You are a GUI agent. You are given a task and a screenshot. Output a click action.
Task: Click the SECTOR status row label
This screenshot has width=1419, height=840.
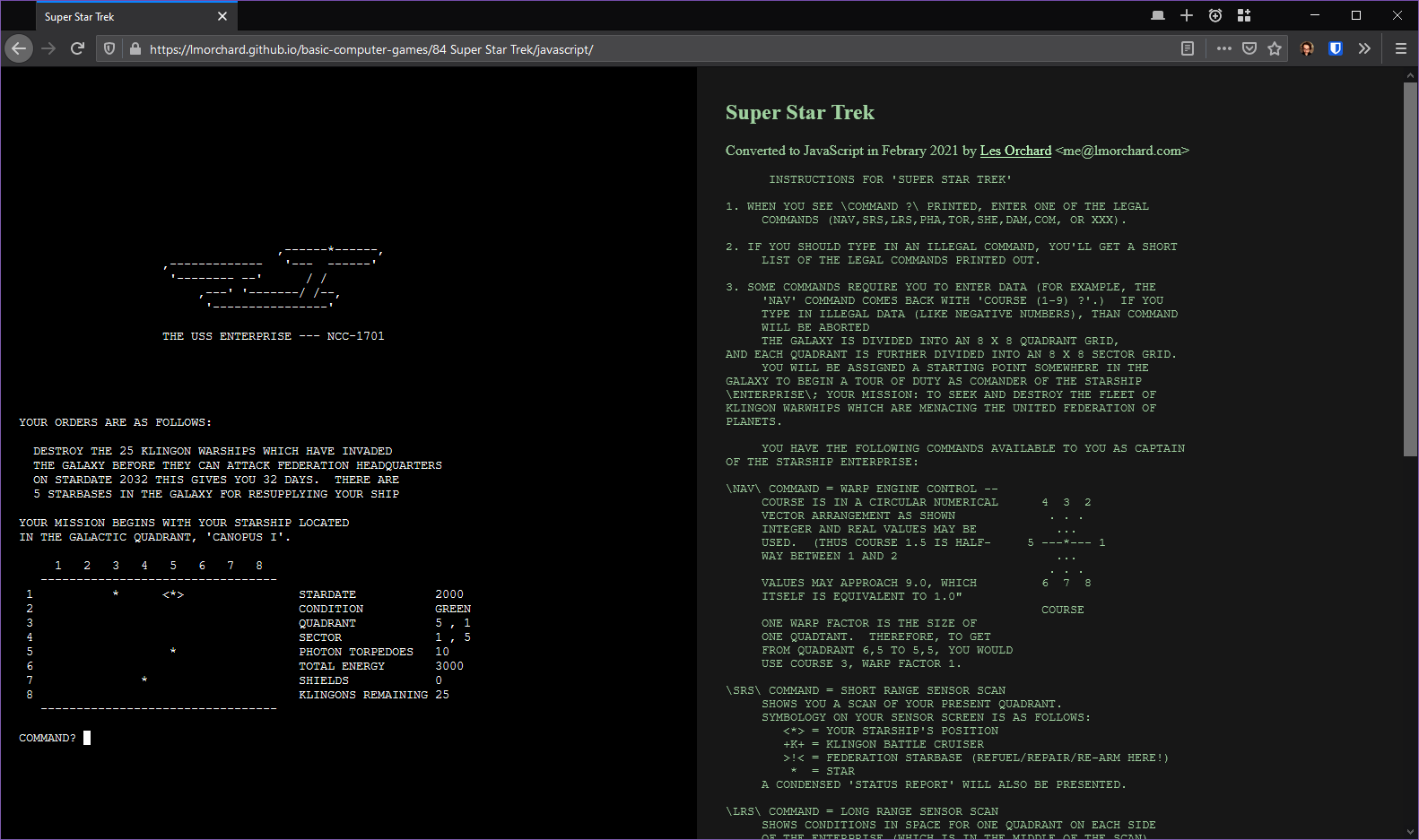[320, 637]
